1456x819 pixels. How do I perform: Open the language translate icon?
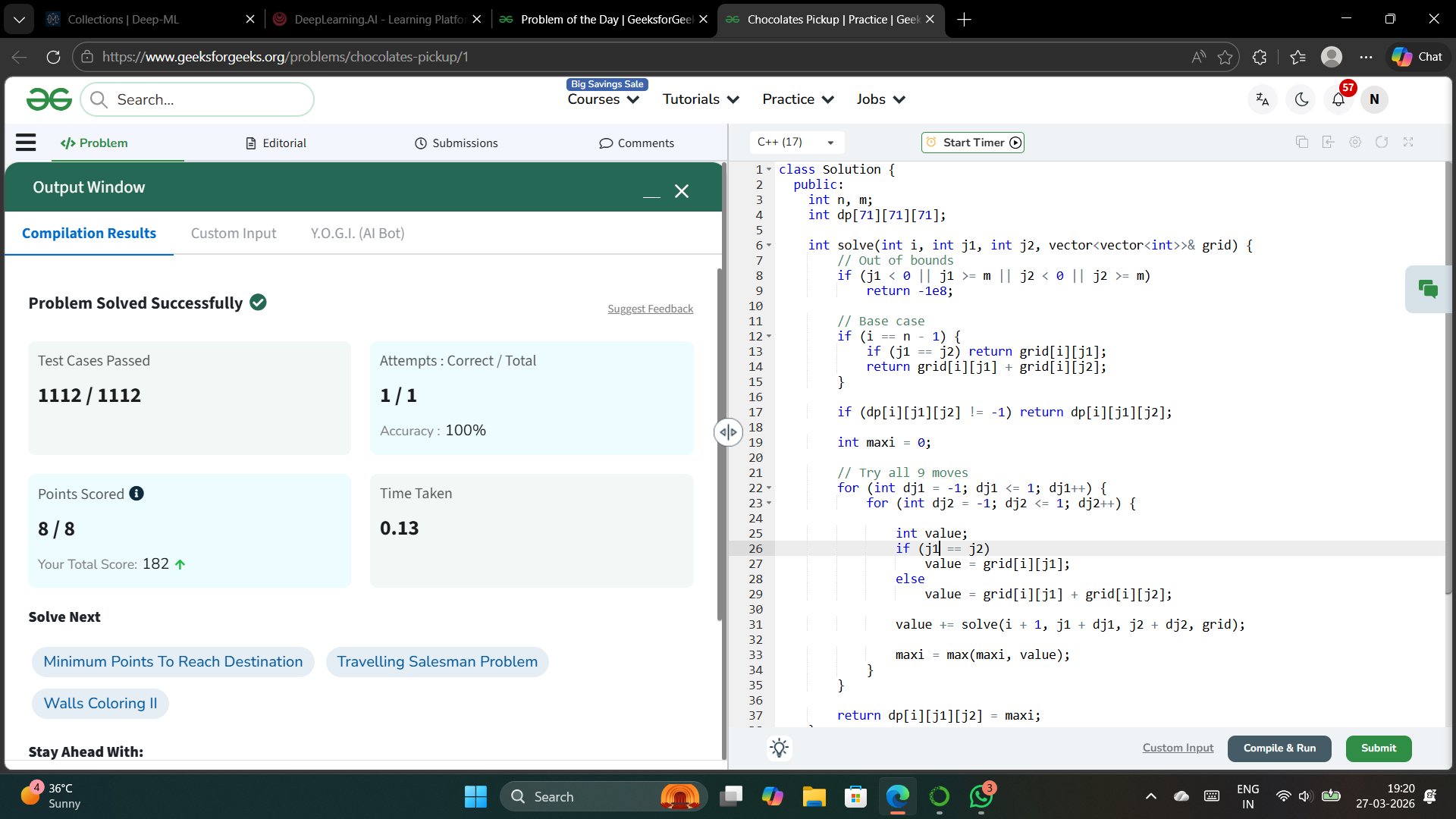pos(1263,100)
